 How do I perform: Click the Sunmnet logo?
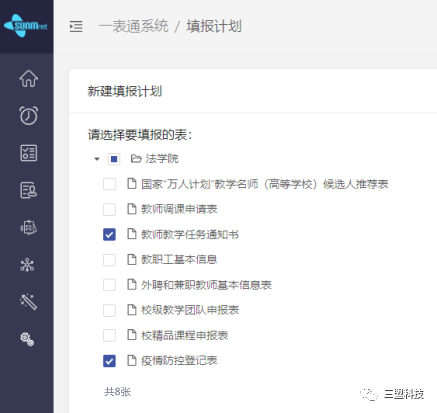point(26,26)
